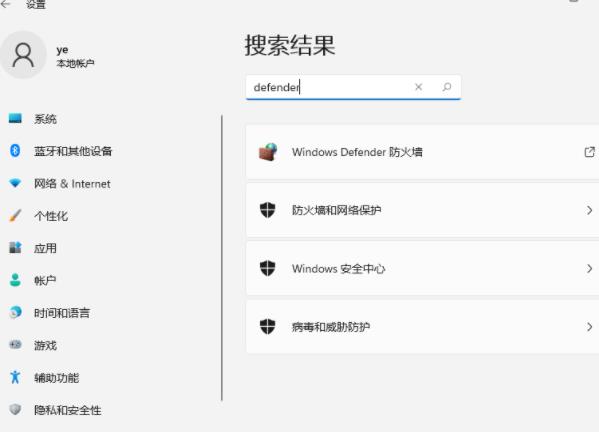Click the 个性化 paintbrush icon
The image size is (599, 432).
[15, 216]
